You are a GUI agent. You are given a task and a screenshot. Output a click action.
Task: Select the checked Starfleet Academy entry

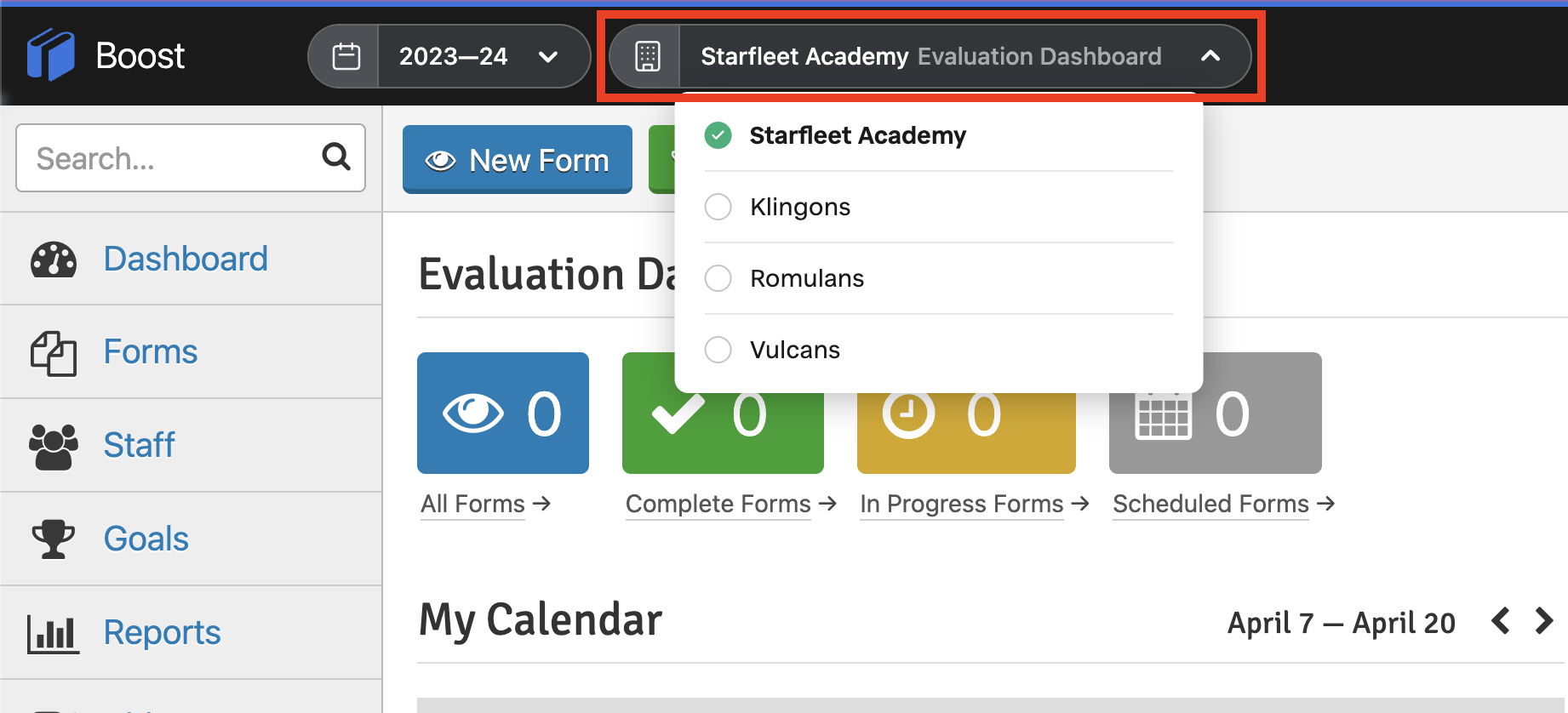coord(856,135)
